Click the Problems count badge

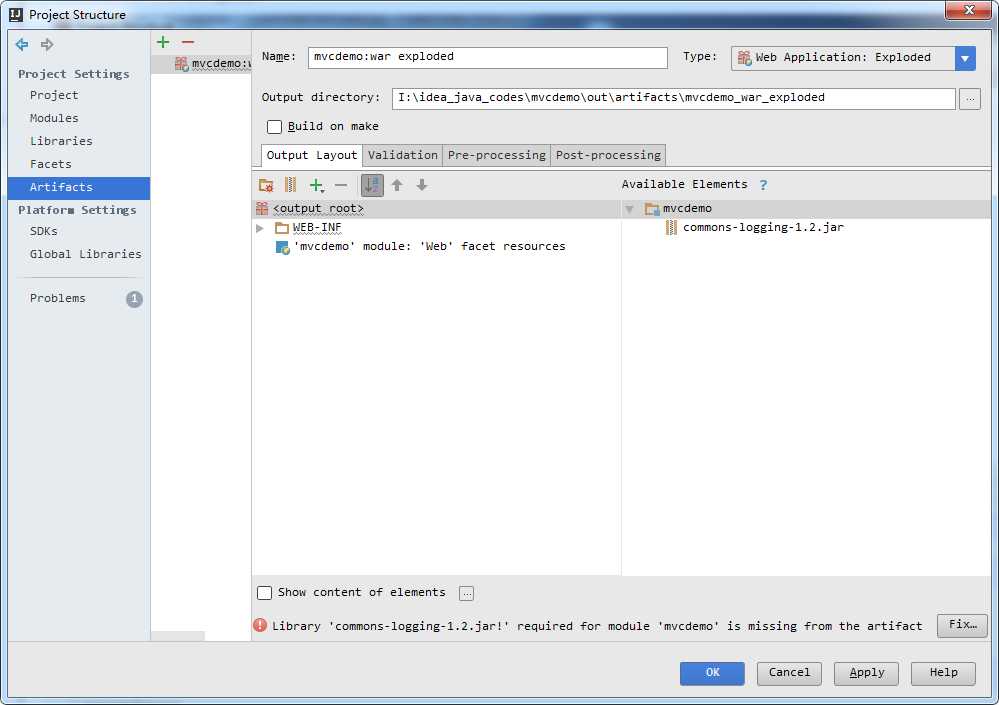(134, 299)
